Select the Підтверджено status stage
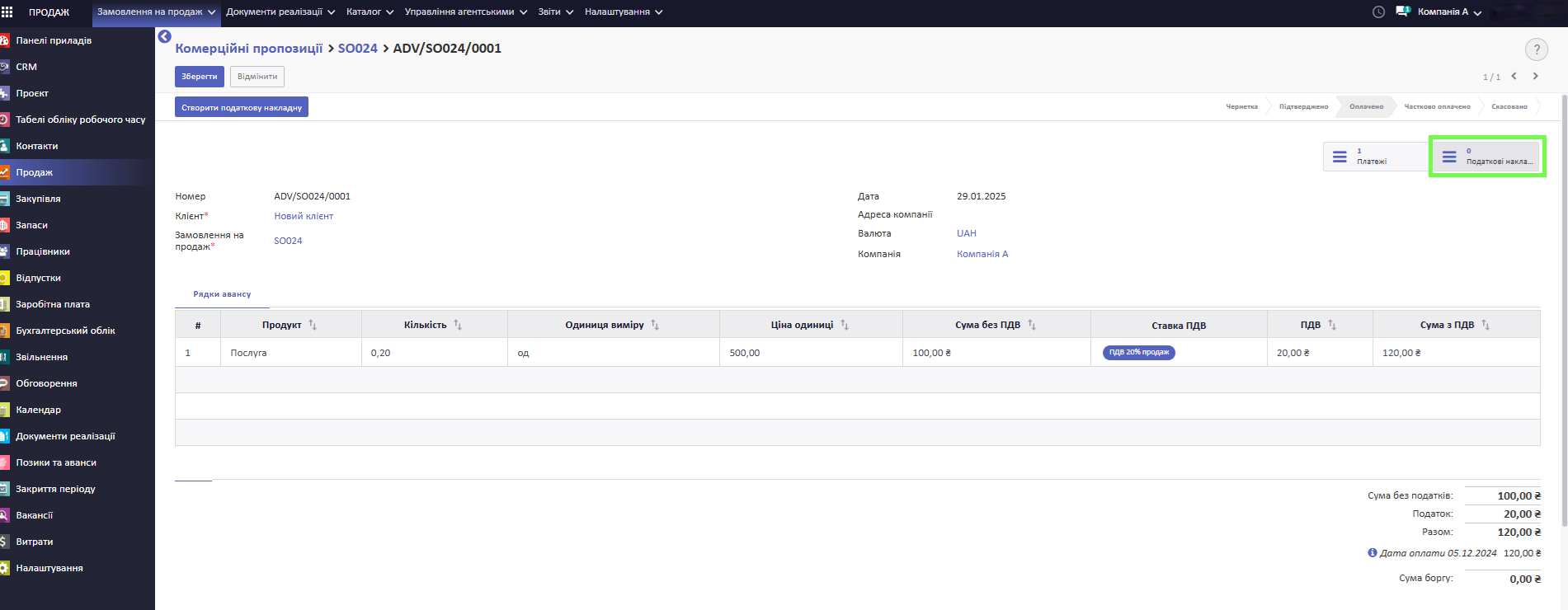Viewport: 1568px width, 610px height. pos(1303,106)
